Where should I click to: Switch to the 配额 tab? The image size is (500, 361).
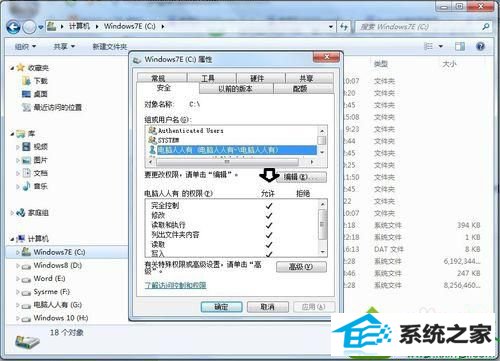click(x=303, y=89)
